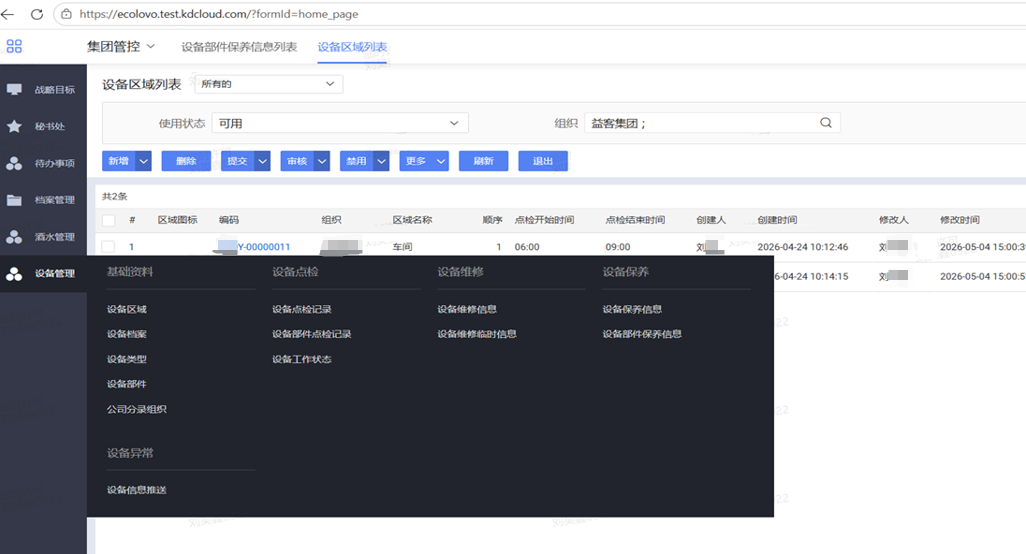Click the 区域名称 column header

[412, 220]
